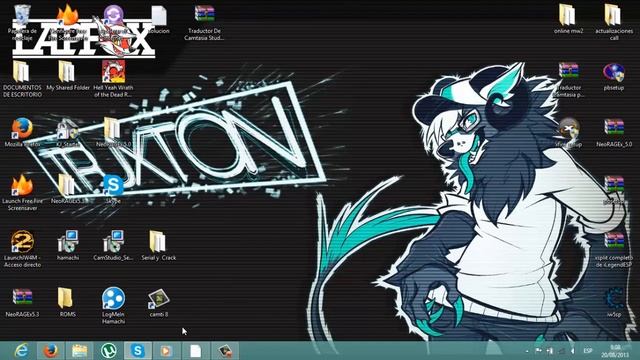This screenshot has height=360, width=640.
Task: Open LaunchIW4M - Acceso directo shortcut
Action: click(x=22, y=242)
